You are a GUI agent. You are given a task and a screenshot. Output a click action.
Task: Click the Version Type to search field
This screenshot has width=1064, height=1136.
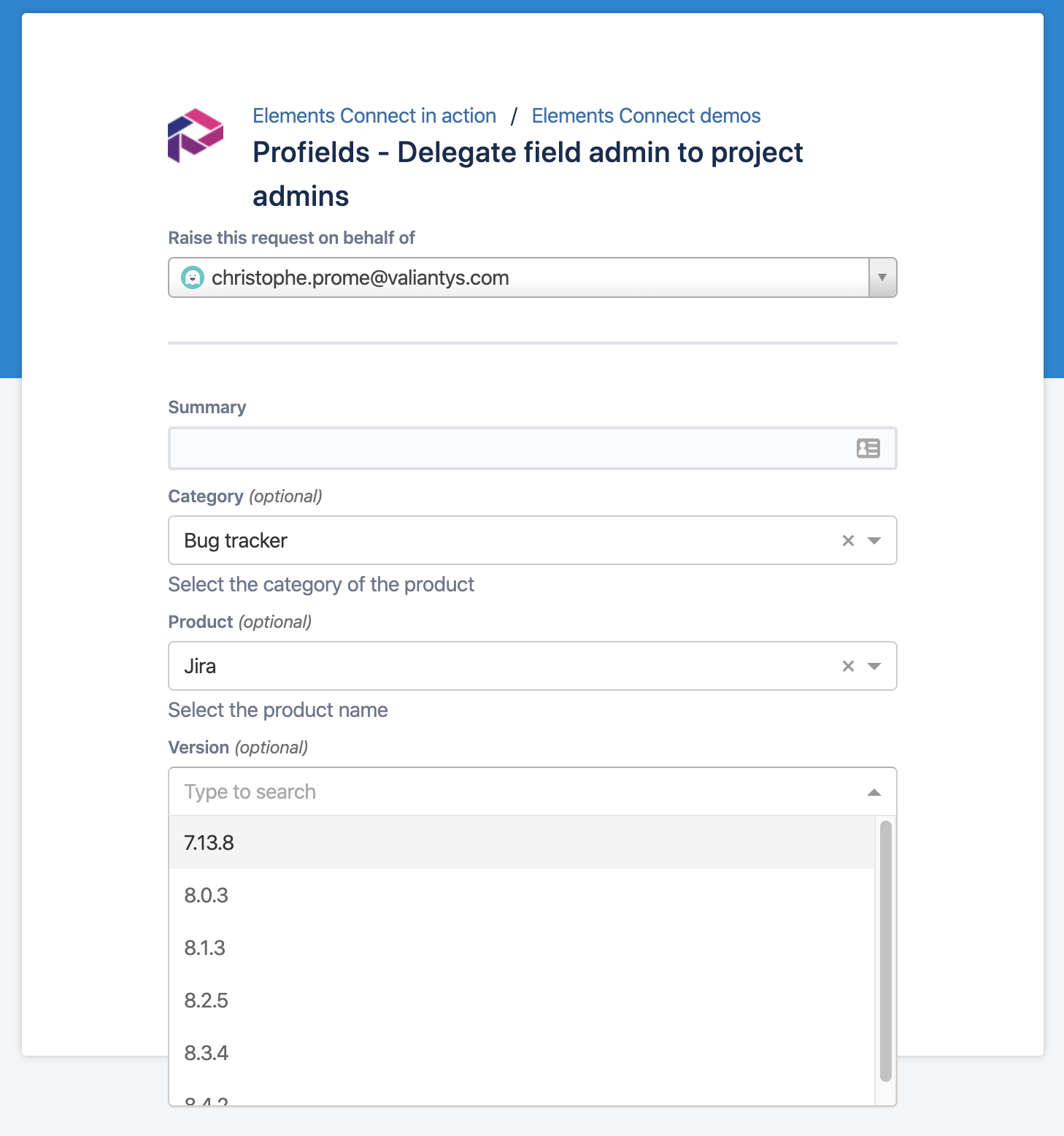pyautogui.click(x=511, y=792)
